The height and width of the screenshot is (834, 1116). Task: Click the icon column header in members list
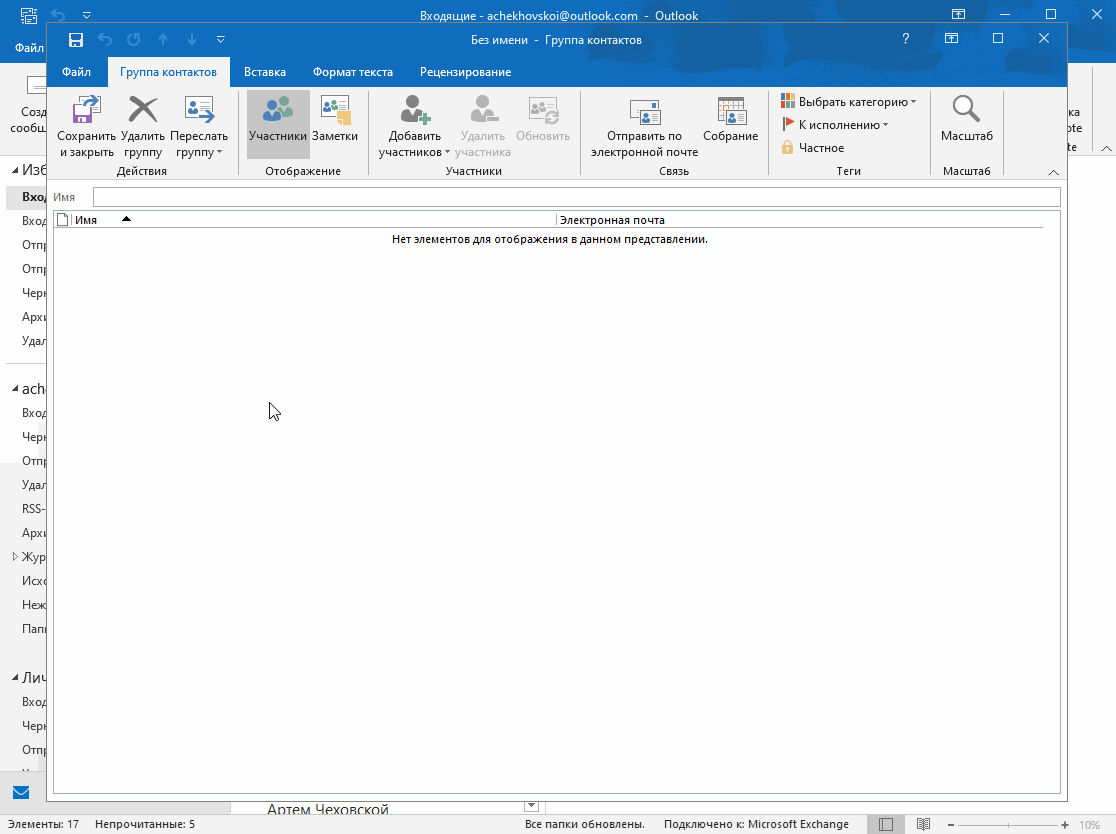[x=63, y=220]
